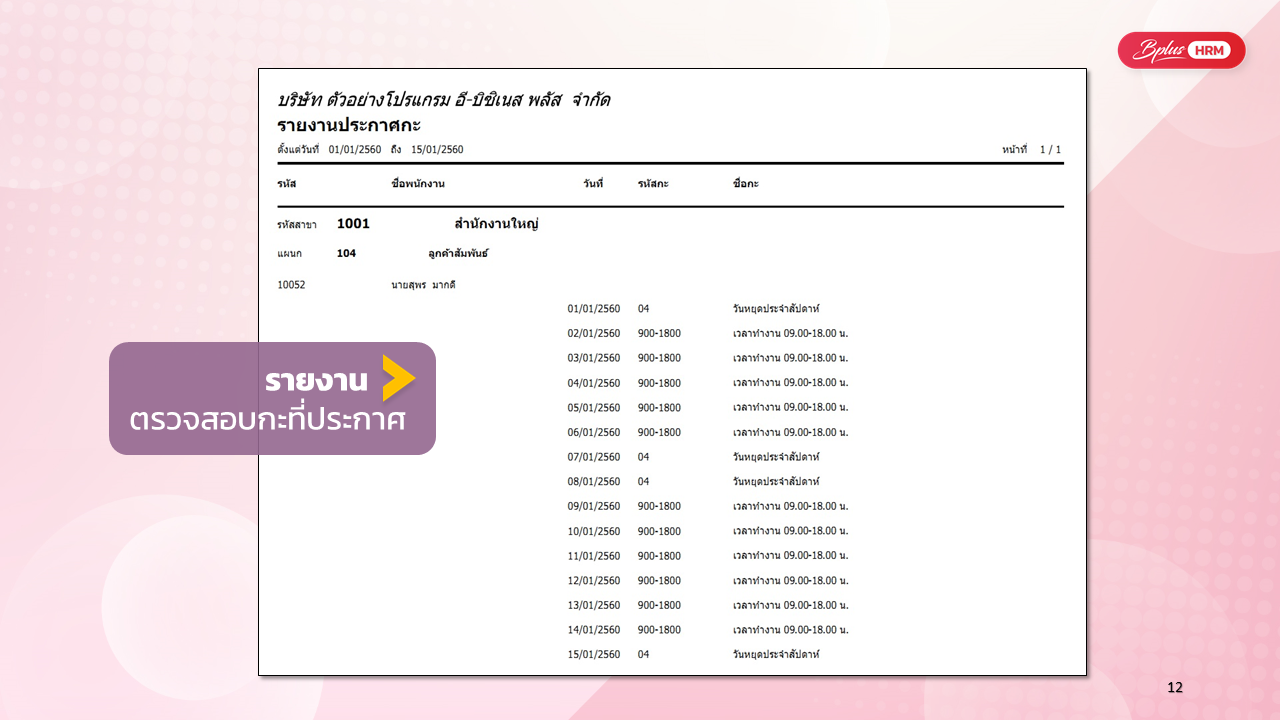Click shift code 900-1800 for 10/01/2560
Screen dimensions: 1280x720
tap(659, 531)
